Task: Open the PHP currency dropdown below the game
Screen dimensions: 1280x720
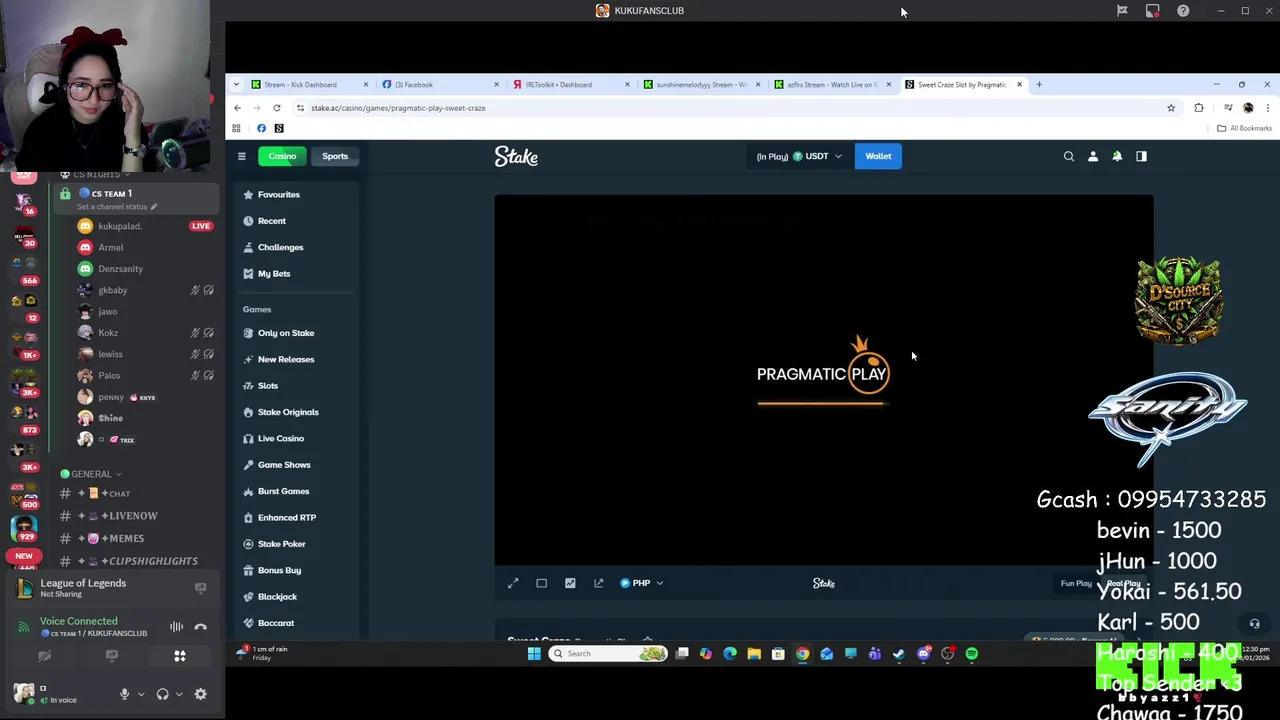Action: click(641, 583)
